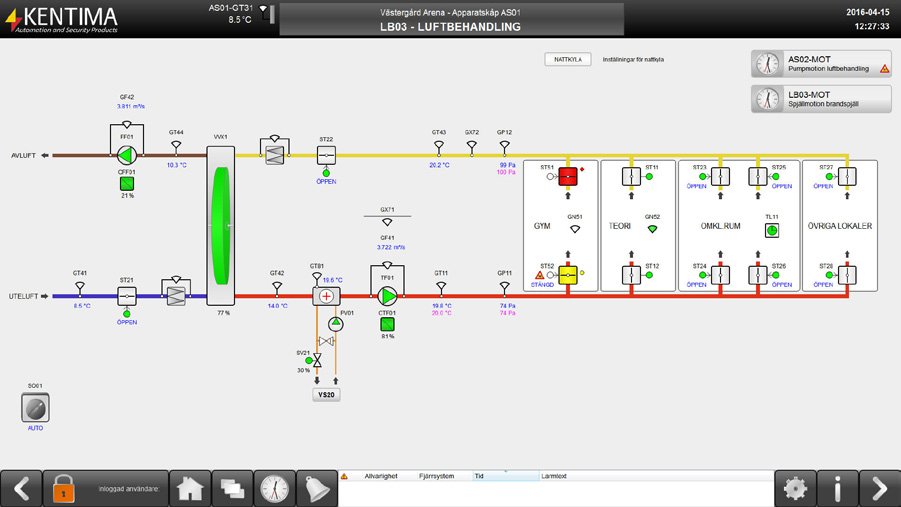This screenshot has width=901, height=507.
Task: Open LB03-MOT fire damper exercise panel
Action: [x=821, y=99]
